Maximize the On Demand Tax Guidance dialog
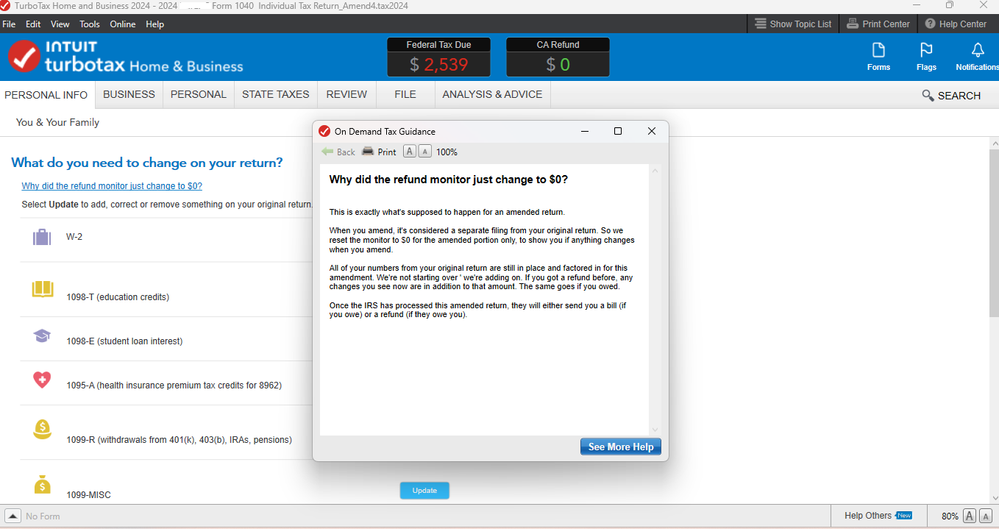999x529 pixels. tap(617, 131)
